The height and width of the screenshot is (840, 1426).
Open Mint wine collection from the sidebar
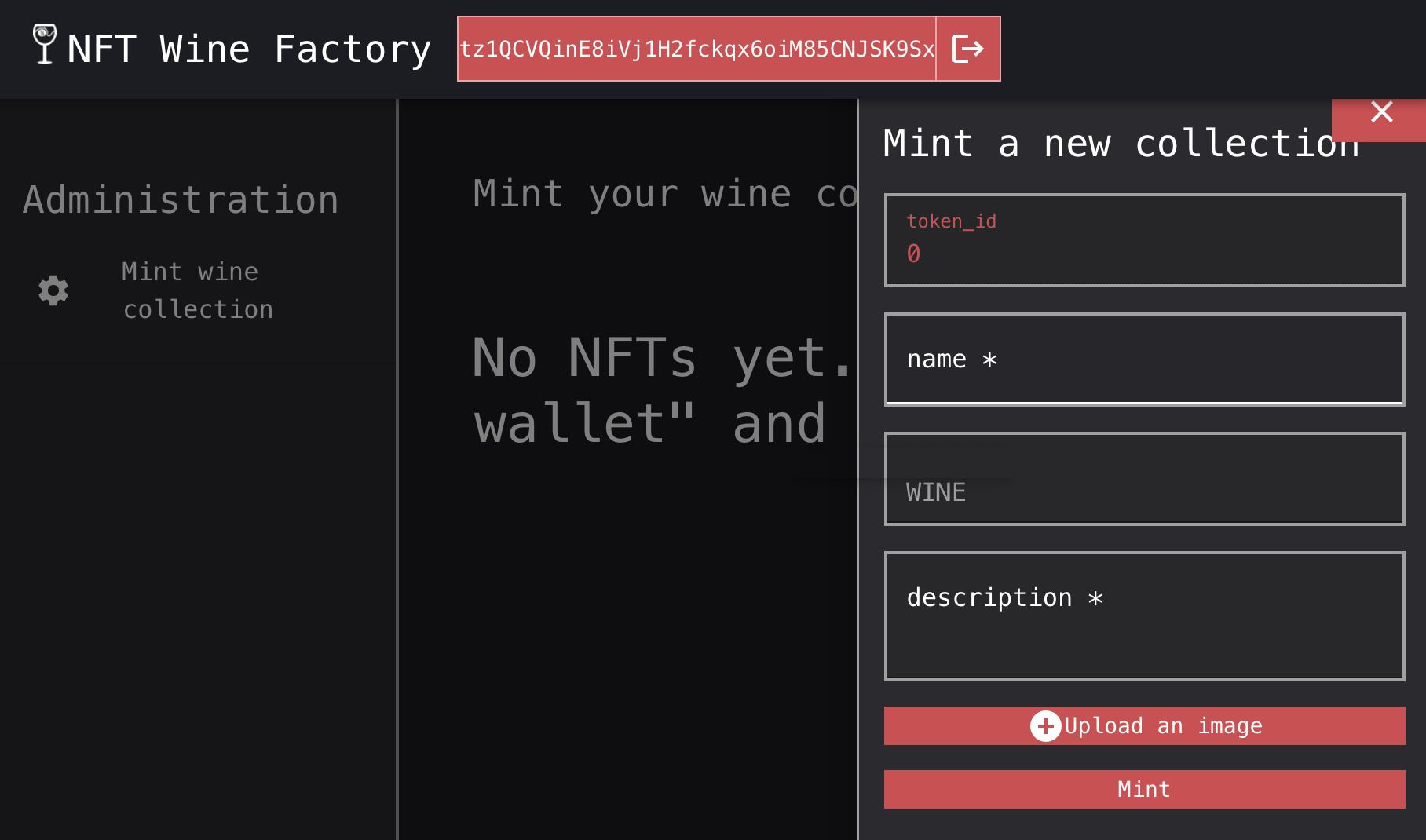(197, 290)
